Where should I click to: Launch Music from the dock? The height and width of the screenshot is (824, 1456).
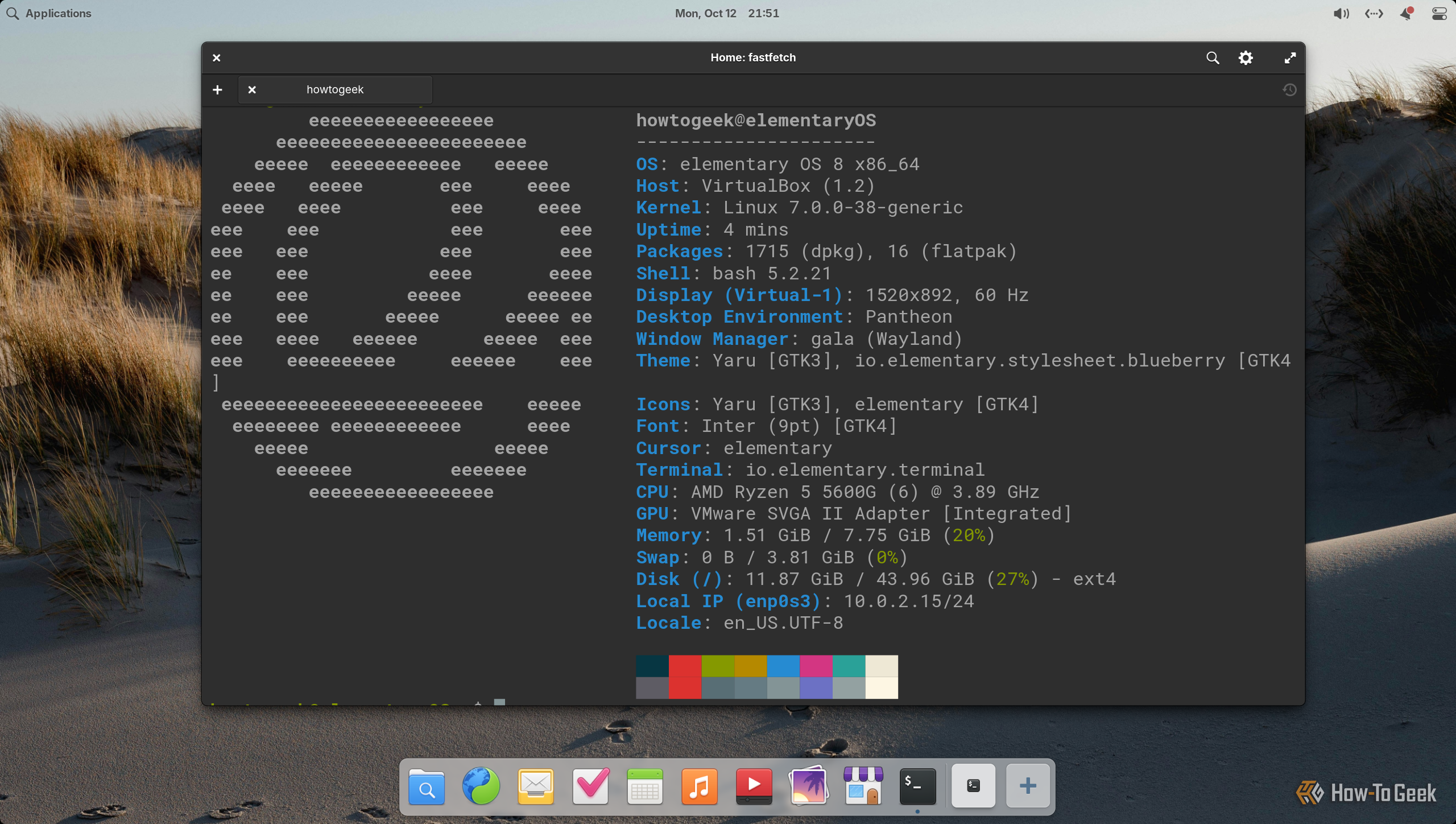(x=700, y=786)
